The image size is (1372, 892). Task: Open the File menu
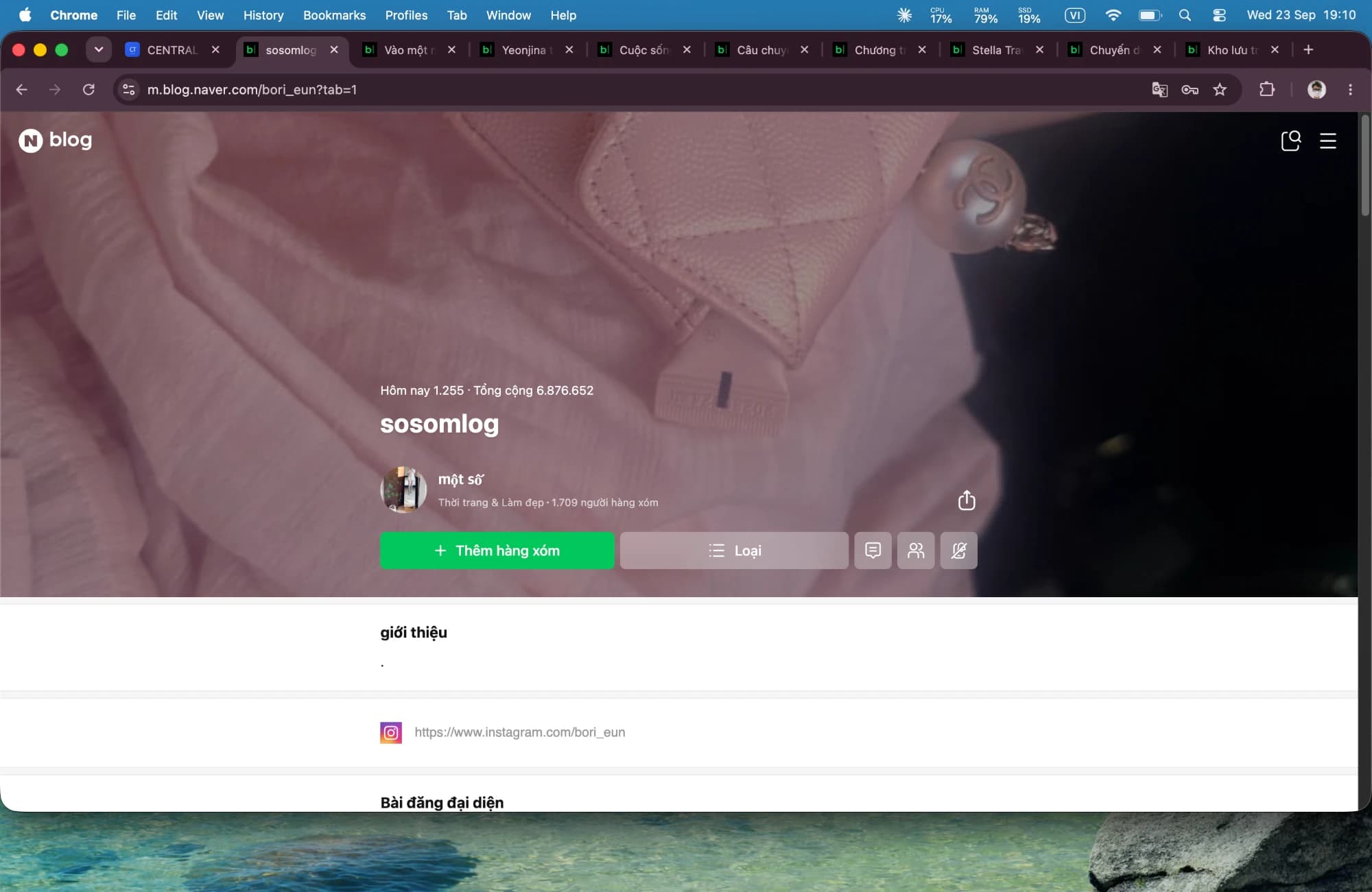(126, 15)
